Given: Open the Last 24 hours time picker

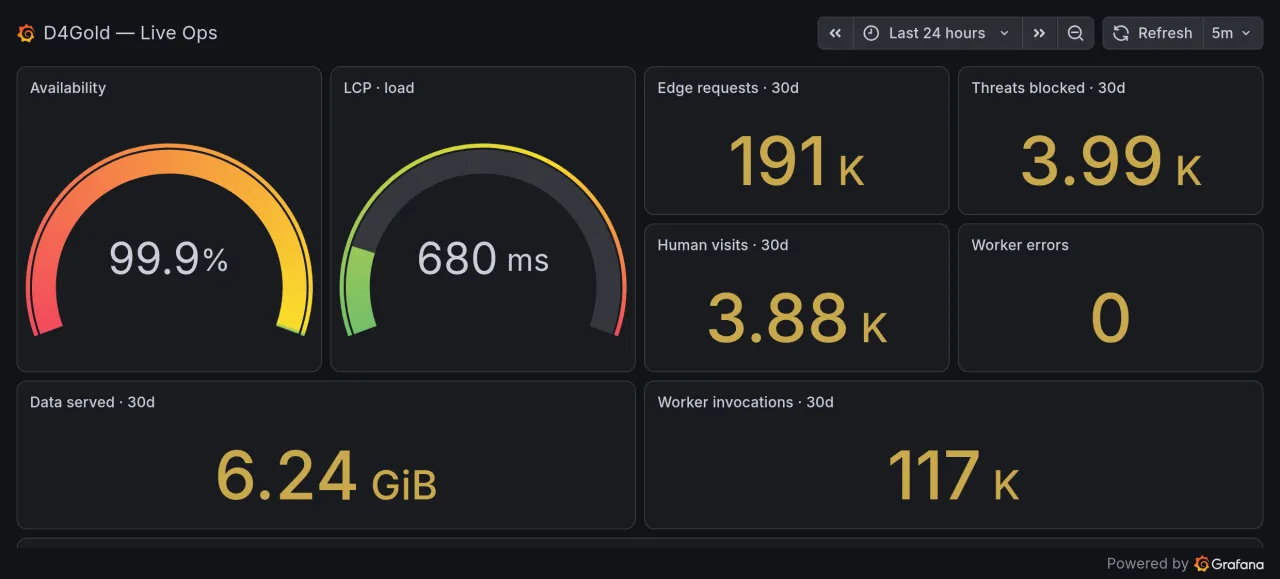Looking at the screenshot, I should pos(937,33).
